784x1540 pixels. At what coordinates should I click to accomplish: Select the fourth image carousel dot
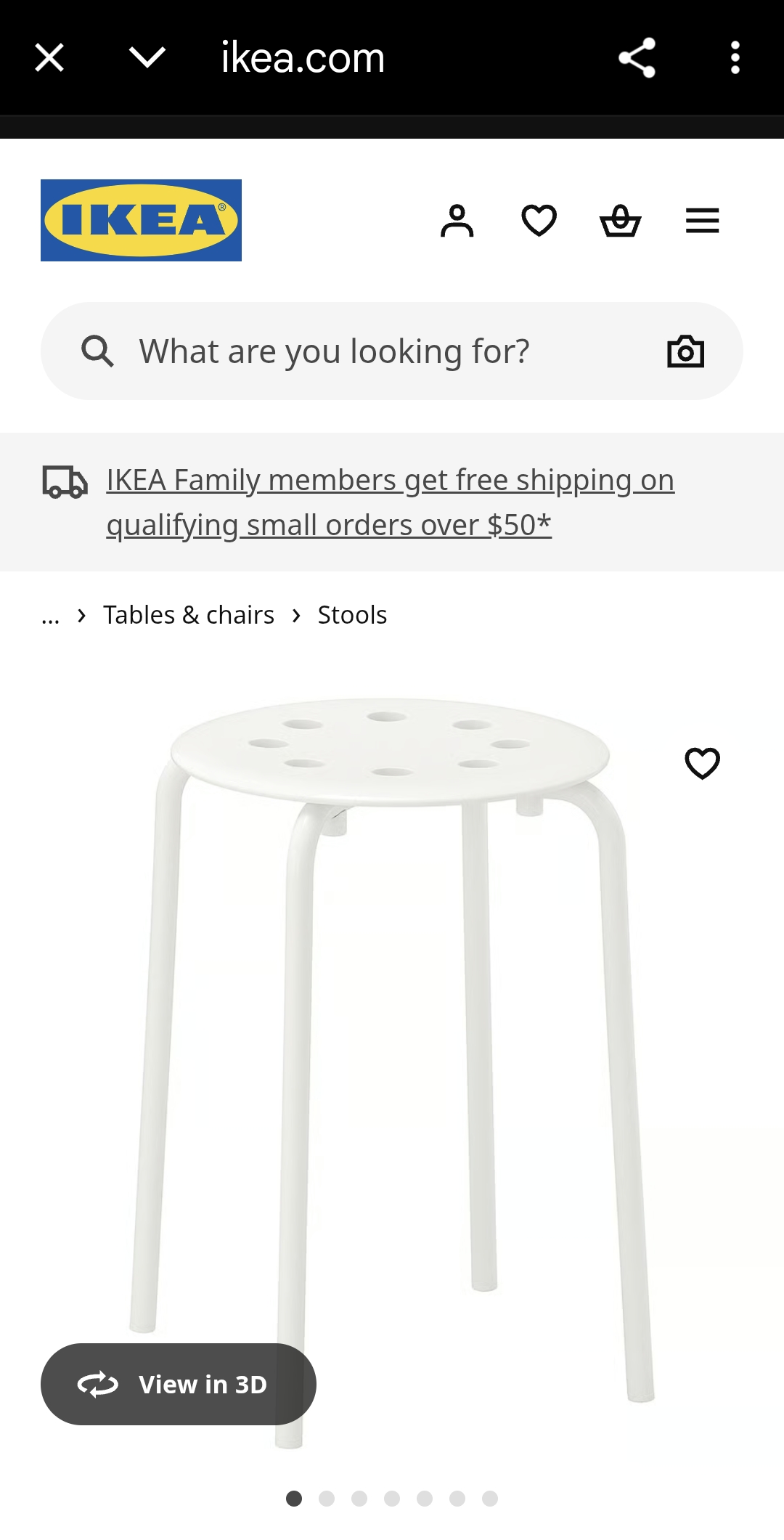pos(392,1499)
